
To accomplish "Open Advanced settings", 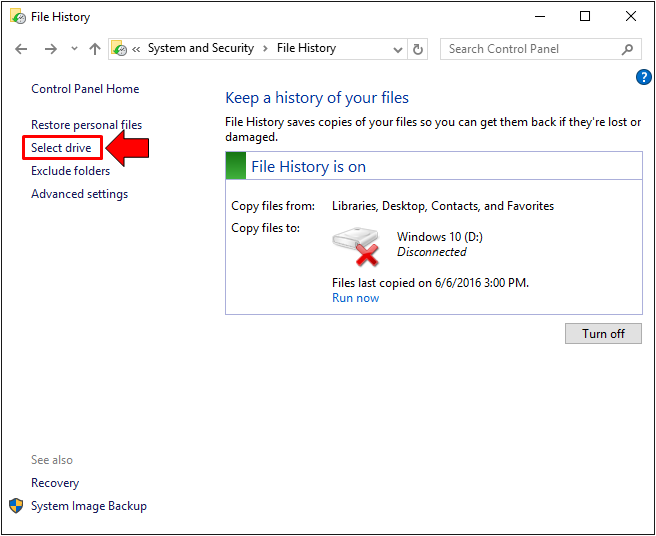I will point(79,194).
